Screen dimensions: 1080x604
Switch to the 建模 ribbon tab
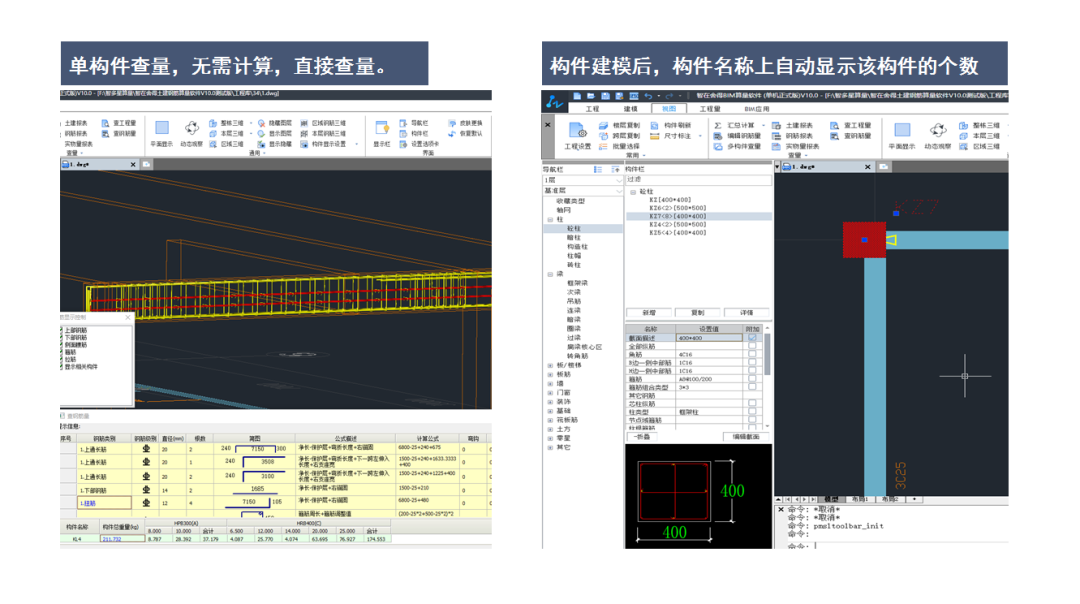coord(630,109)
